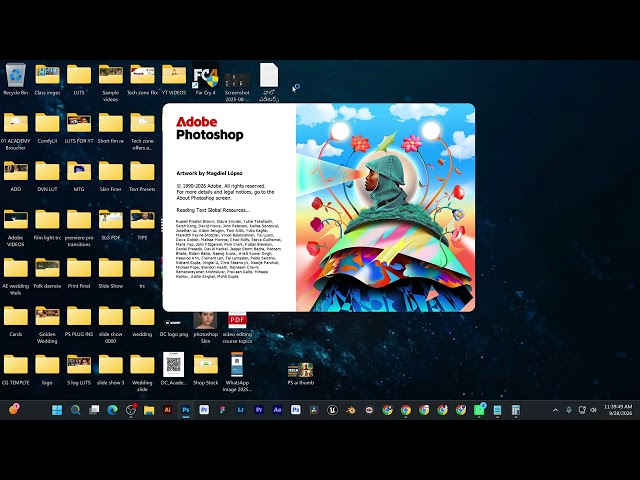
Task: Select the YT VIDEOS folder
Action: tap(174, 80)
